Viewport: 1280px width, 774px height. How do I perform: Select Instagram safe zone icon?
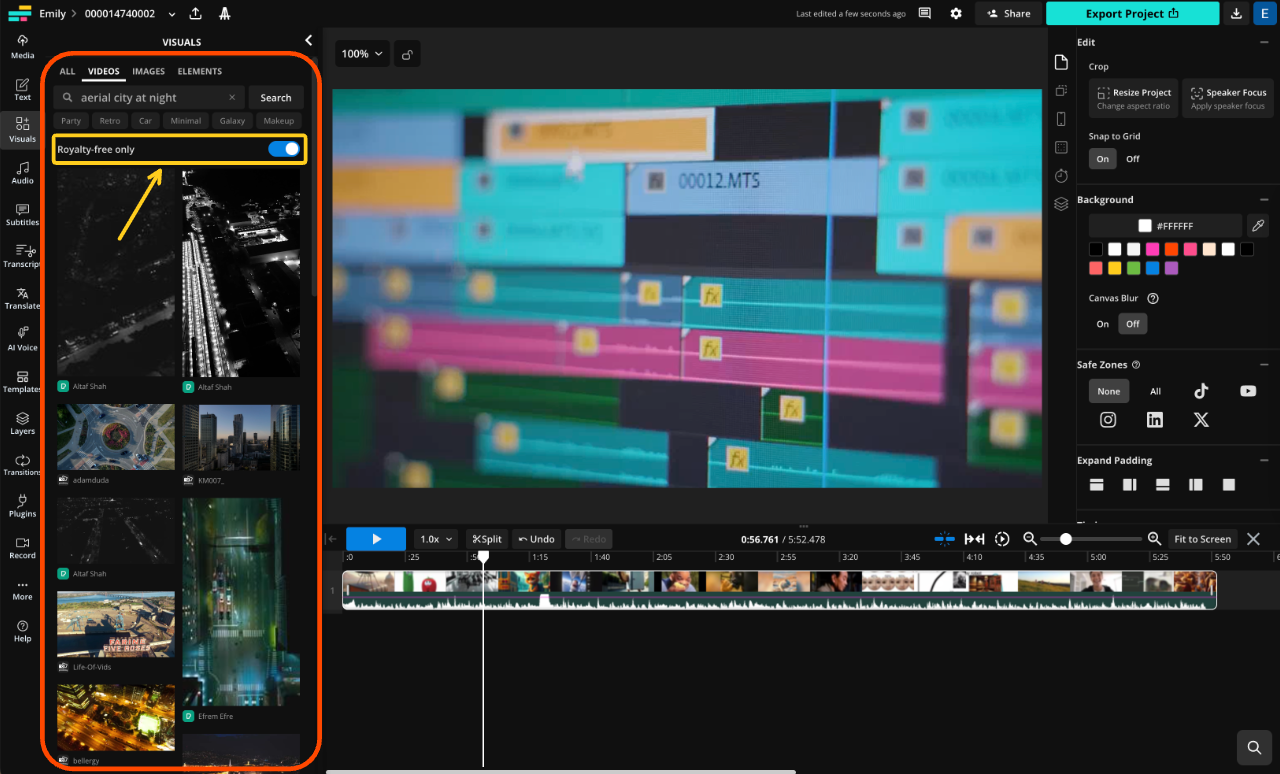(1108, 420)
